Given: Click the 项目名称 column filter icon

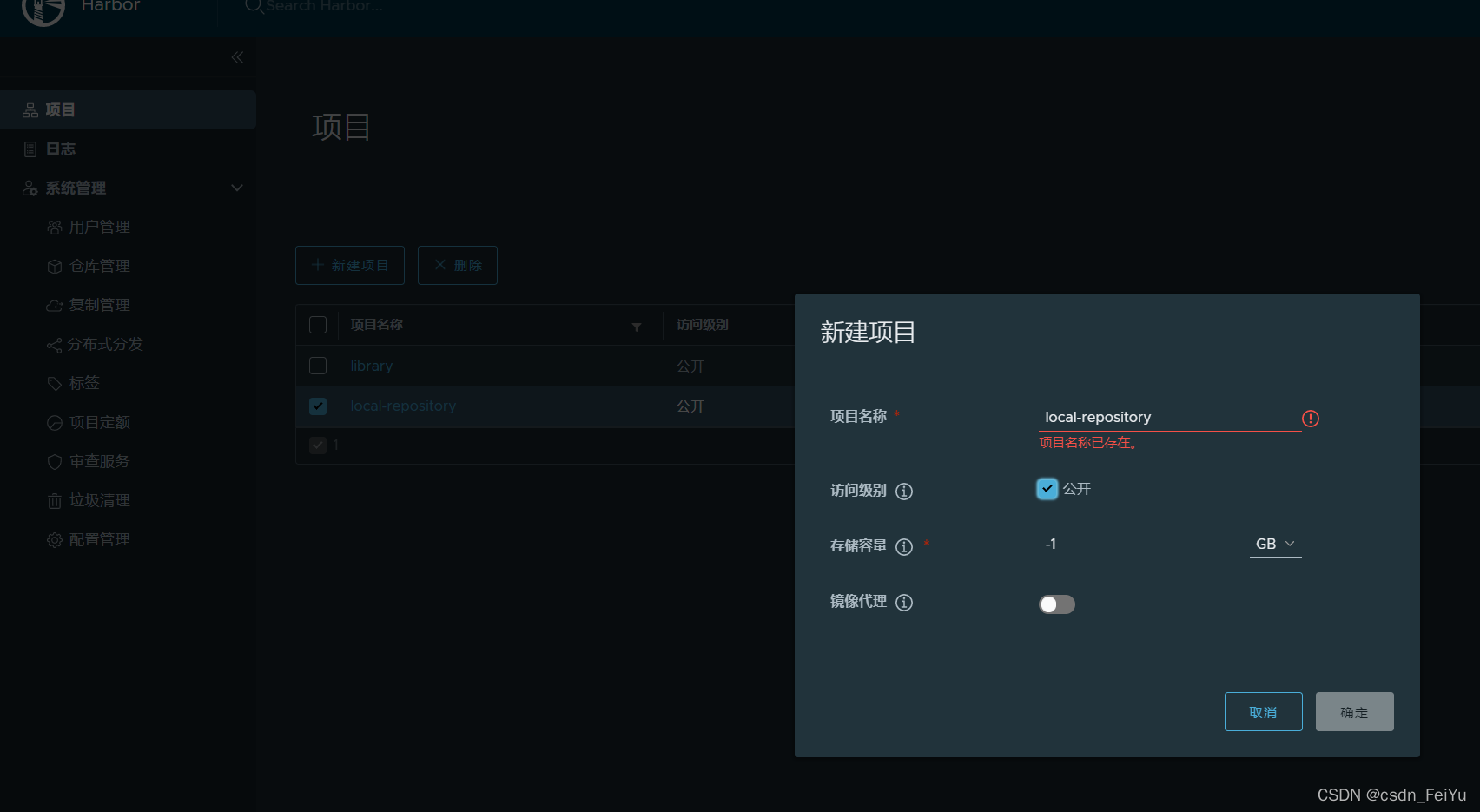Looking at the screenshot, I should [637, 327].
